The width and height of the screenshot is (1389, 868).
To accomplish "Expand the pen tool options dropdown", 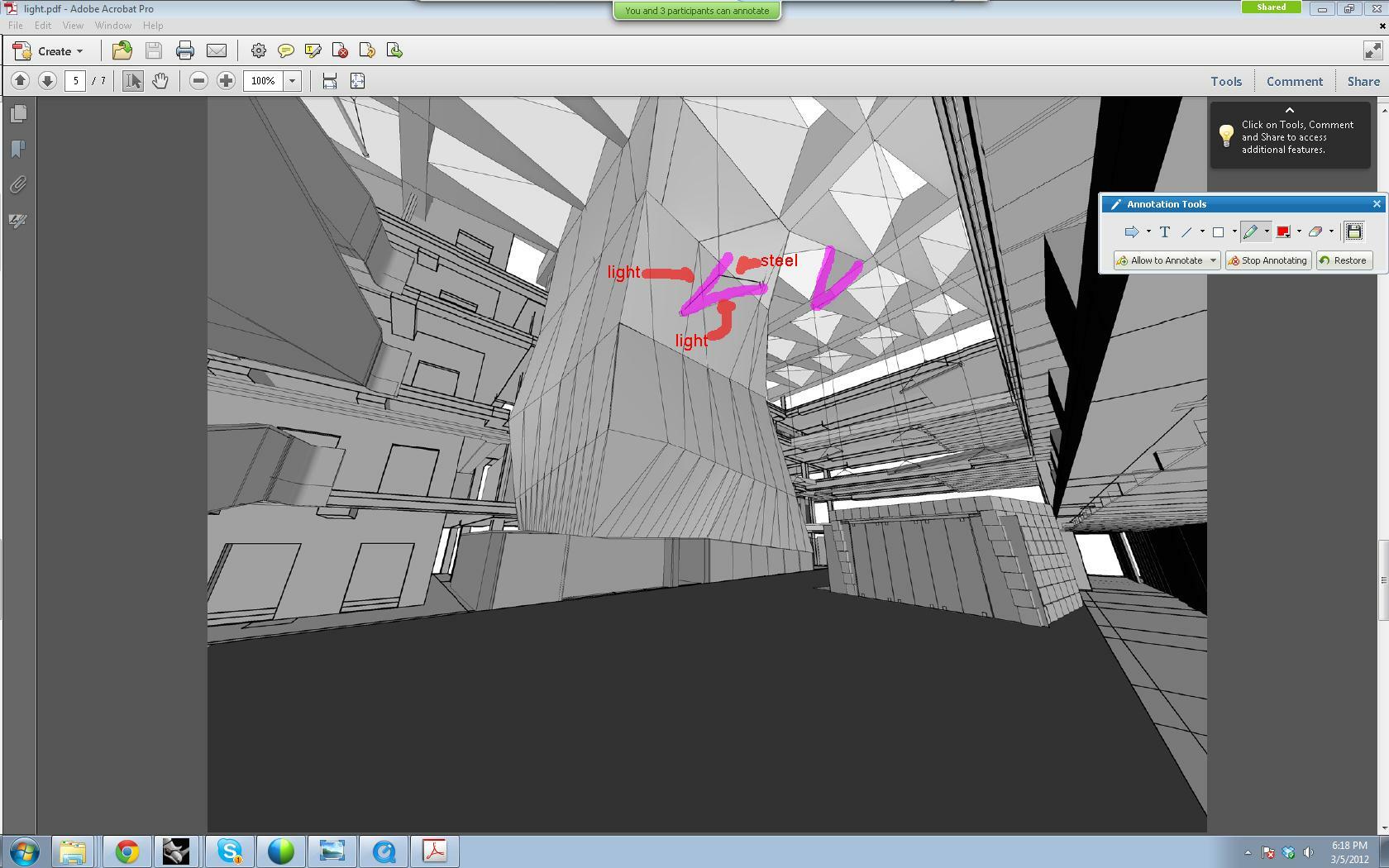I will pyautogui.click(x=1266, y=232).
